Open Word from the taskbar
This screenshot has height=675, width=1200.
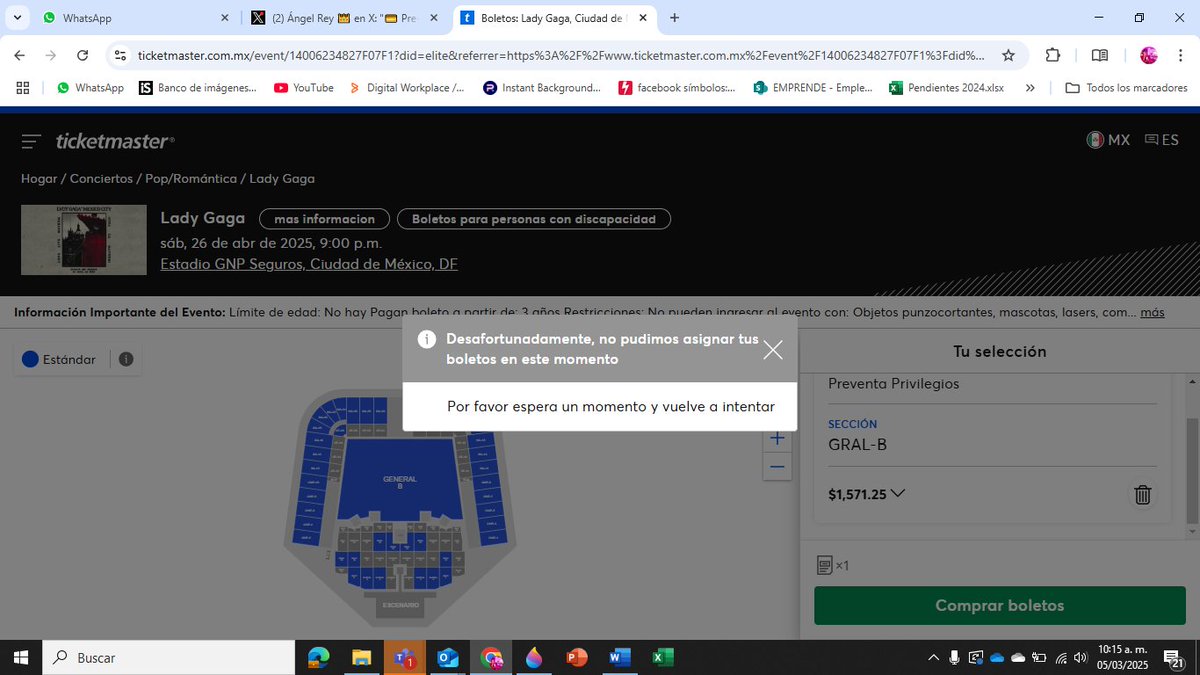pos(619,657)
